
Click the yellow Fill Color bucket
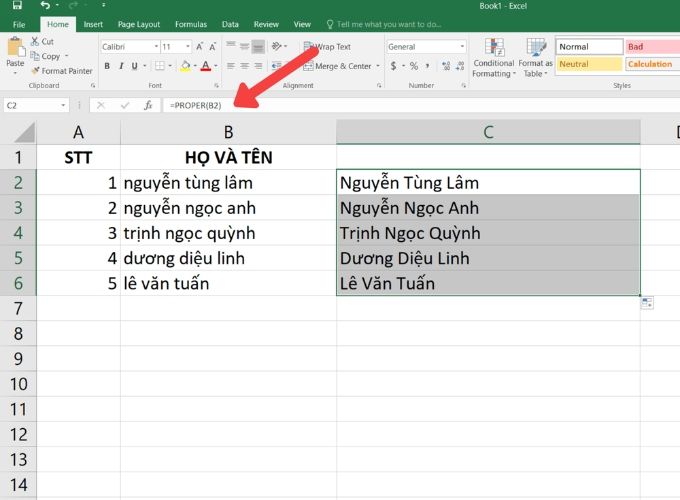pyautogui.click(x=184, y=66)
